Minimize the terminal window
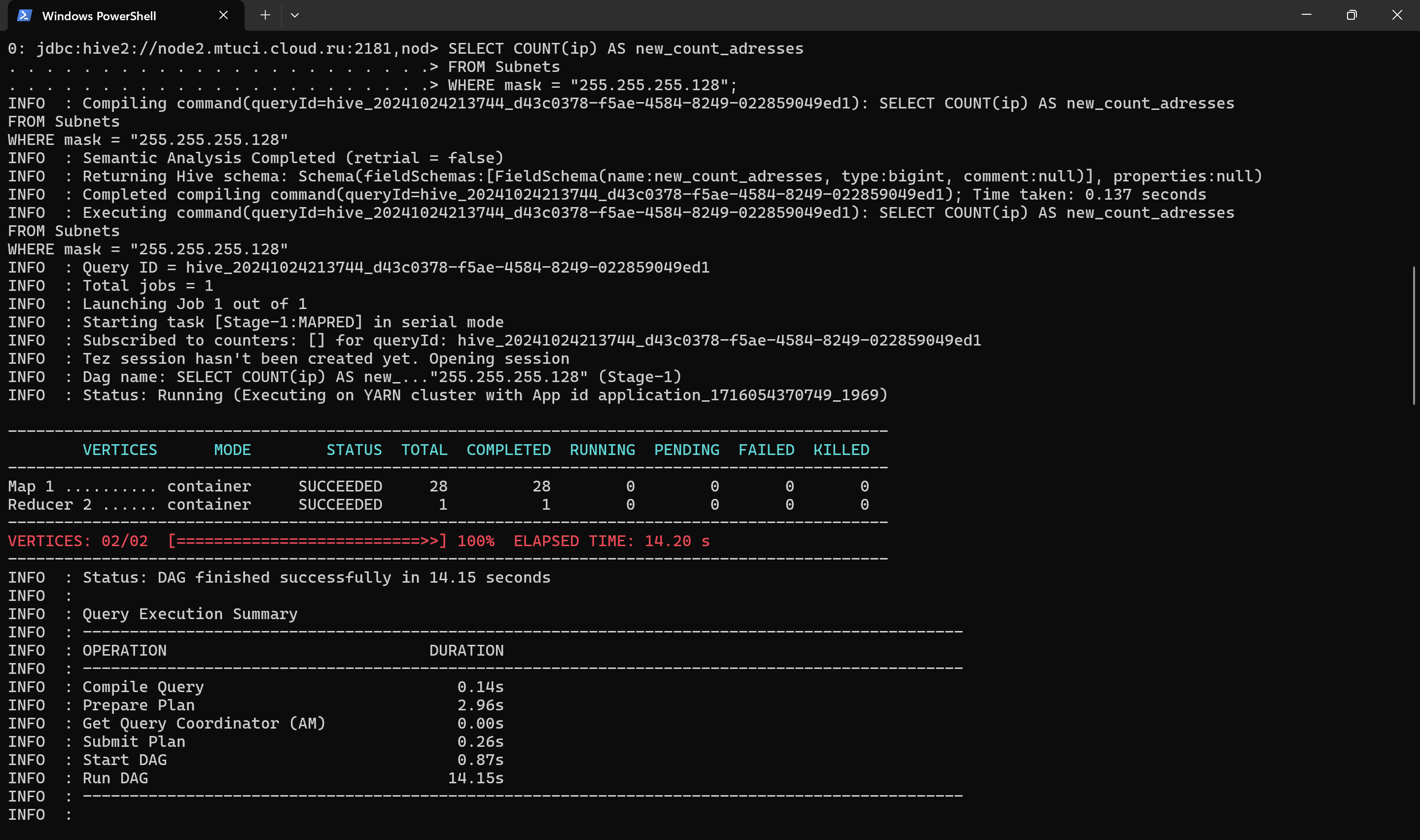This screenshot has height=840, width=1420. (1306, 15)
